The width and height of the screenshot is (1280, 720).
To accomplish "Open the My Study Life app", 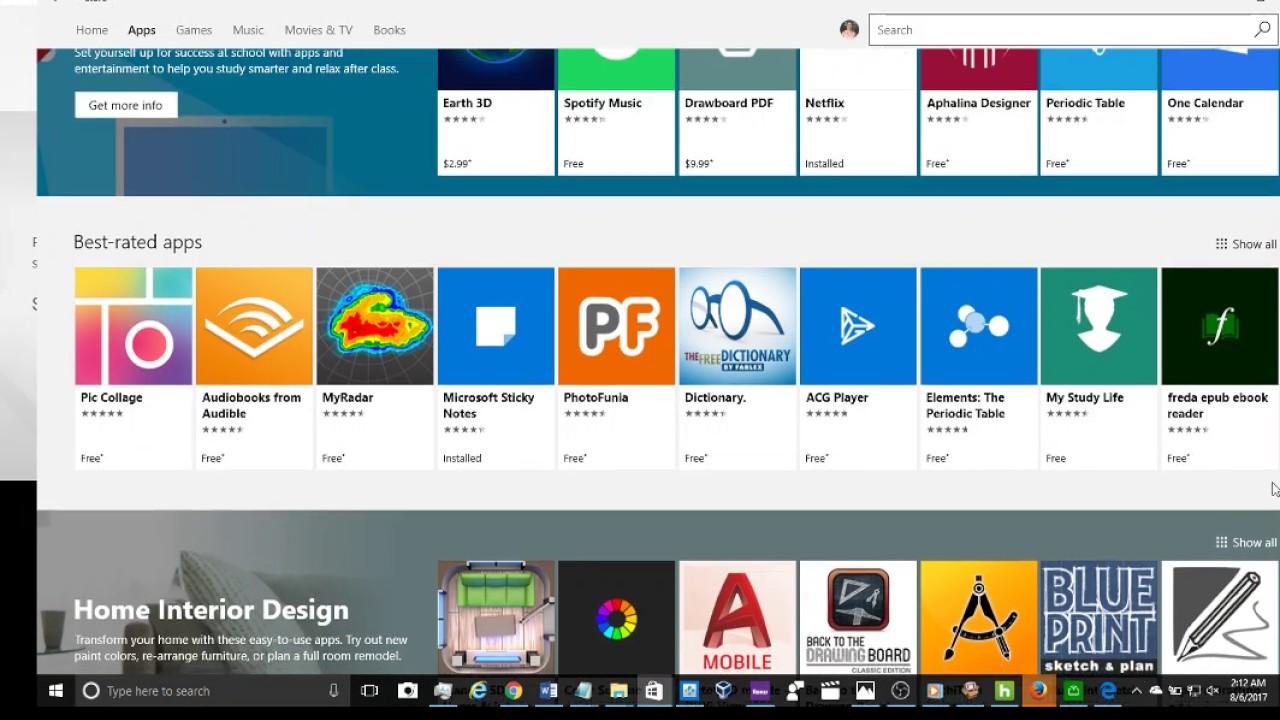I will [1099, 368].
